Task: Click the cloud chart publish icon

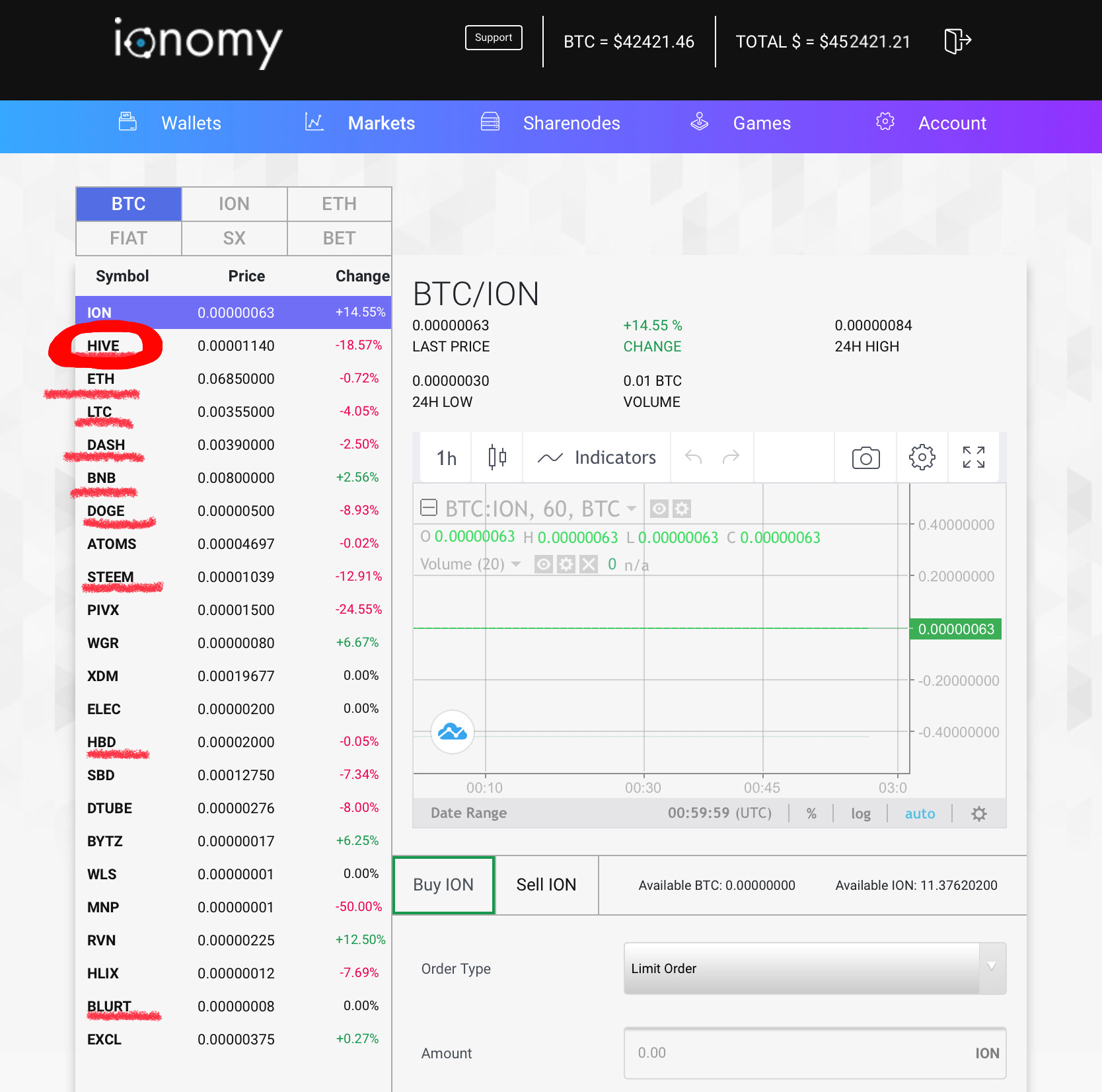Action: (453, 732)
